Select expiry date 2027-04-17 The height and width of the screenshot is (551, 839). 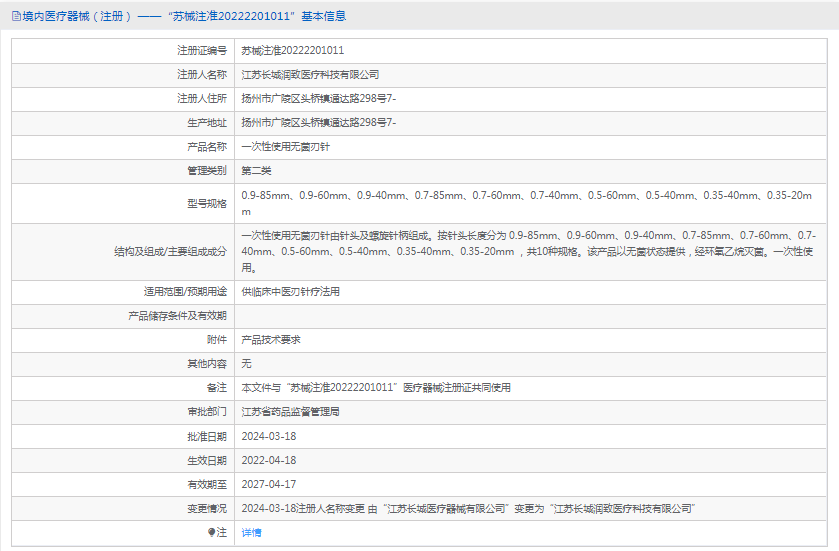tap(269, 485)
